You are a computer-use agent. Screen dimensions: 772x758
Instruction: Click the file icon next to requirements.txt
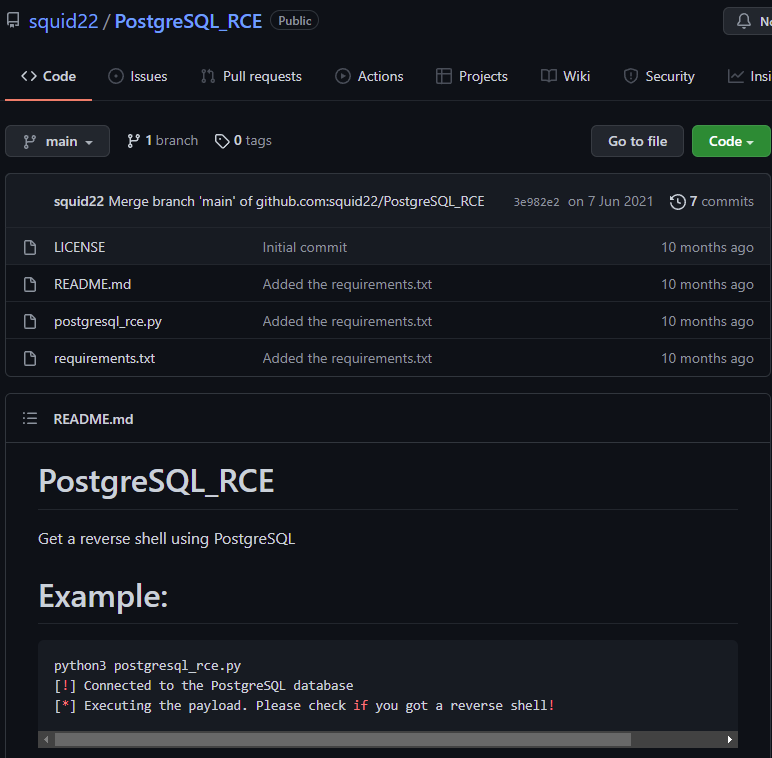(30, 358)
